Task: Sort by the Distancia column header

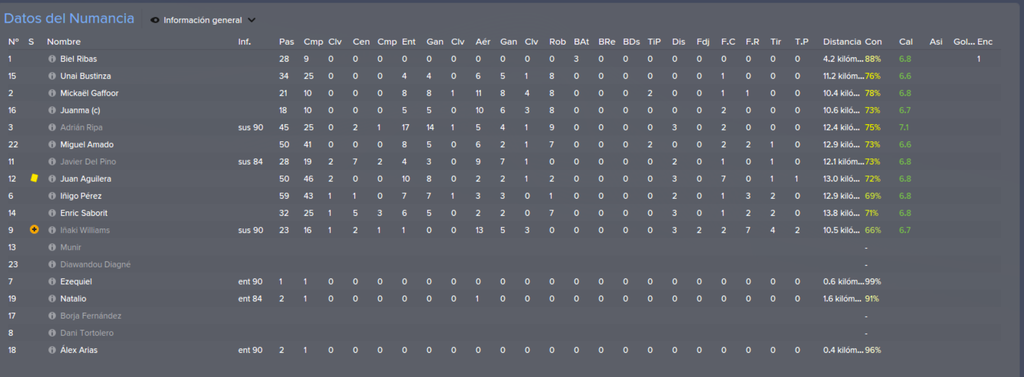Action: coord(842,42)
